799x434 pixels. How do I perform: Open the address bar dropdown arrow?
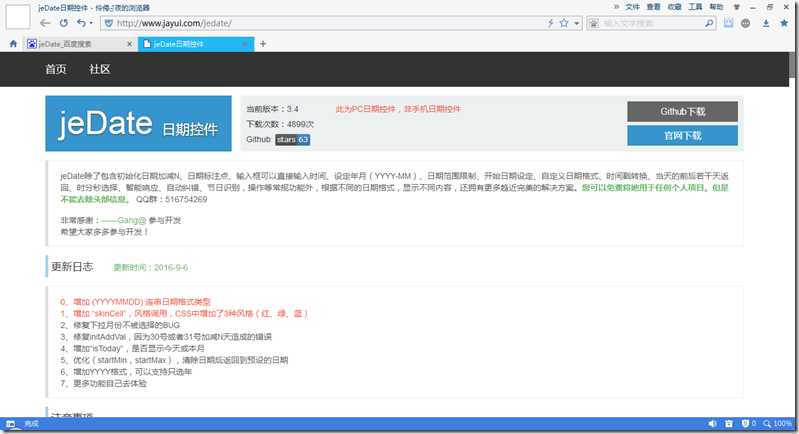[576, 23]
